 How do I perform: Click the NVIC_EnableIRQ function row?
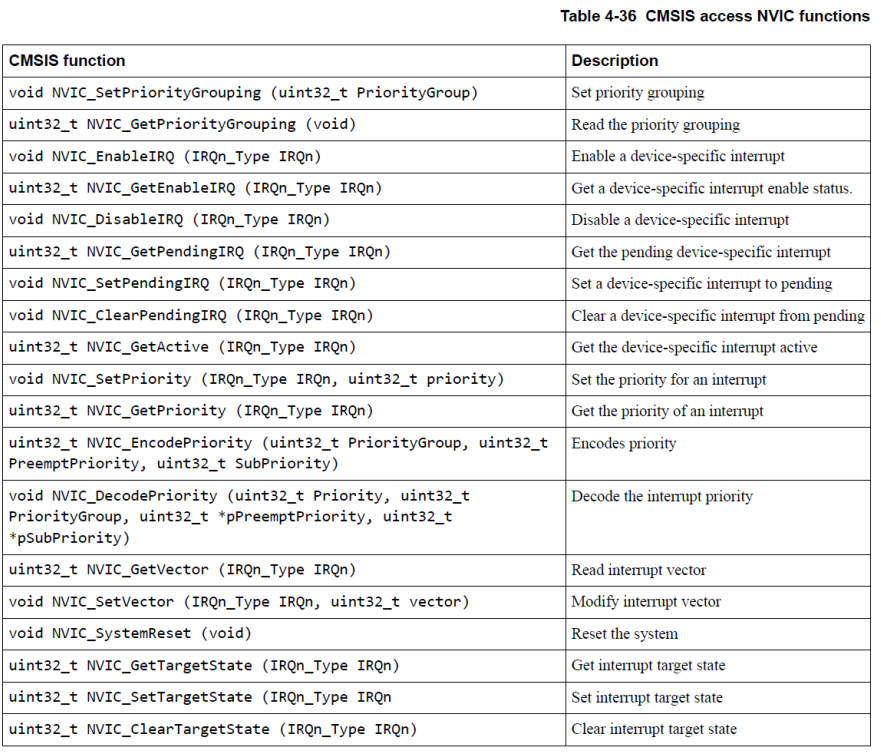(165, 157)
